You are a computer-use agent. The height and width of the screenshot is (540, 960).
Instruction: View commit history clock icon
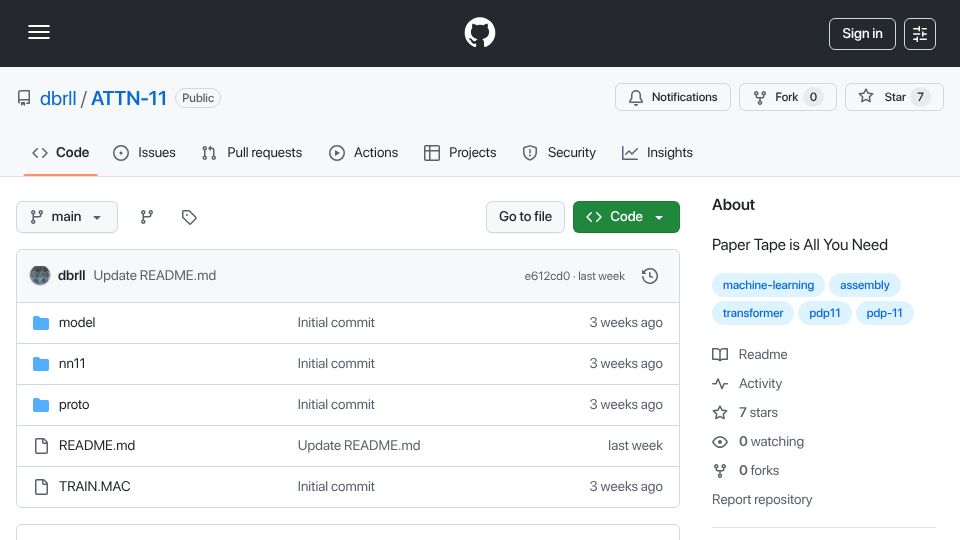[650, 276]
